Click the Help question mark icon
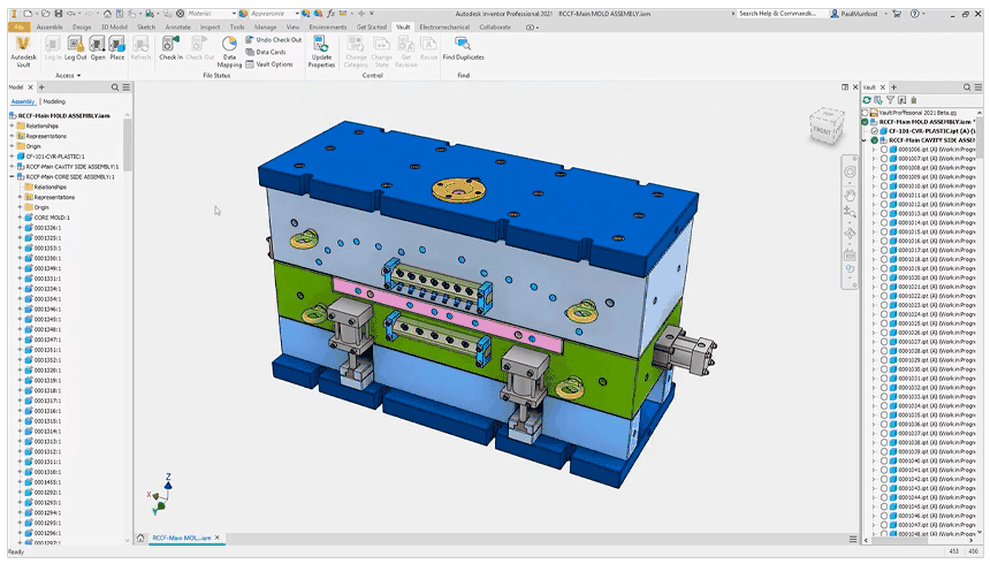The height and width of the screenshot is (564, 990). [914, 13]
